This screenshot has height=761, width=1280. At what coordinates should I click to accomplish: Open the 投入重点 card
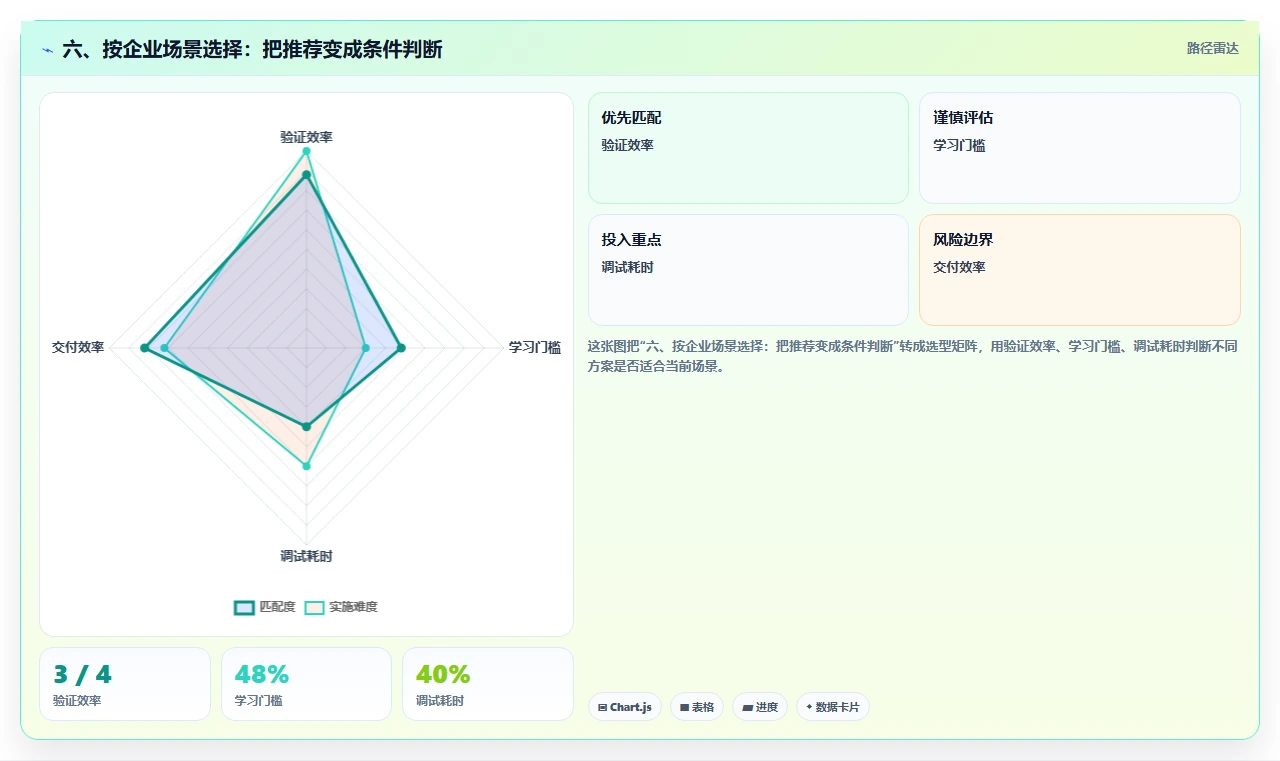[x=748, y=270]
